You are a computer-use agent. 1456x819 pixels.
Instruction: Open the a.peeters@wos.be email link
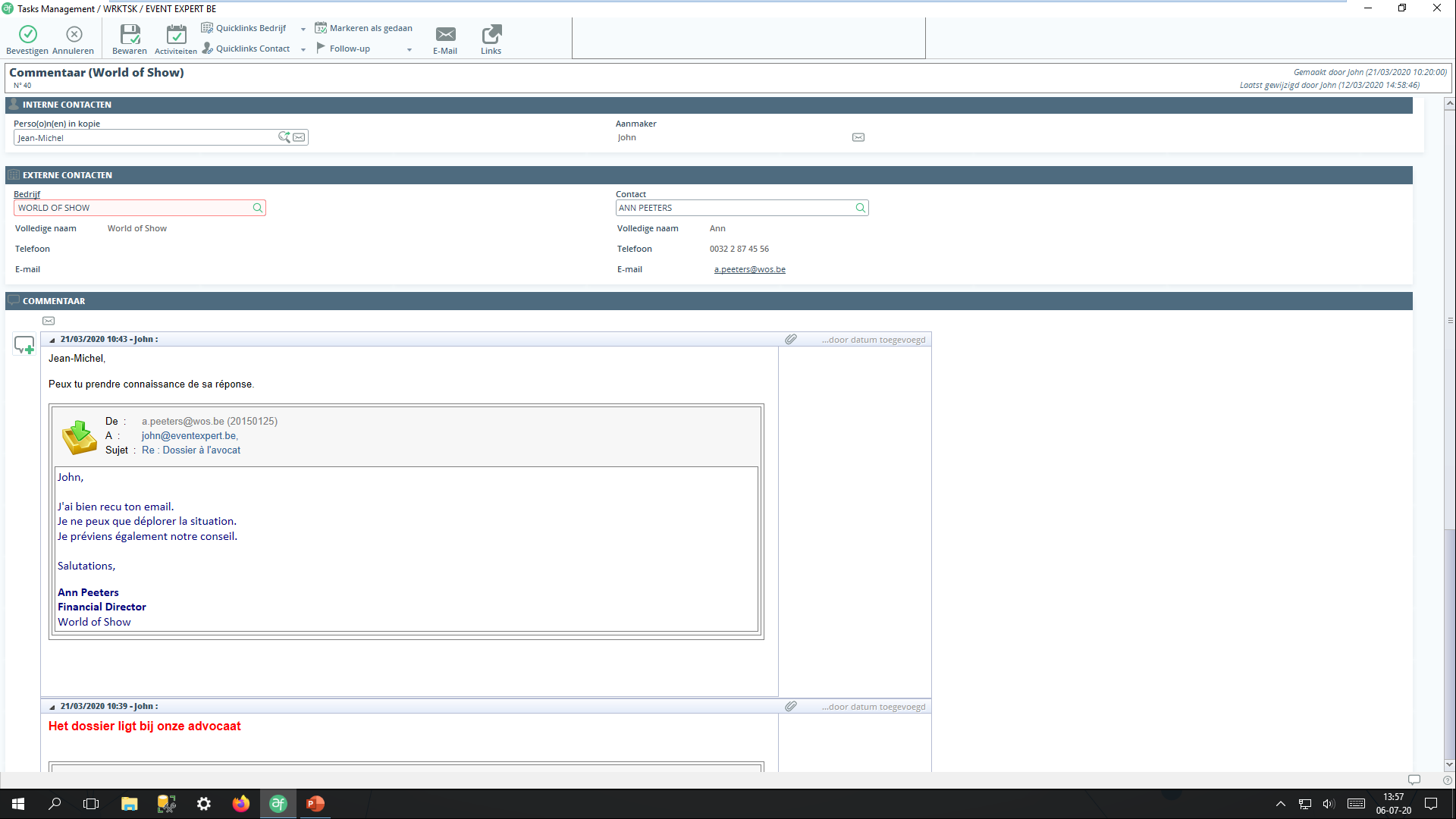coord(749,269)
